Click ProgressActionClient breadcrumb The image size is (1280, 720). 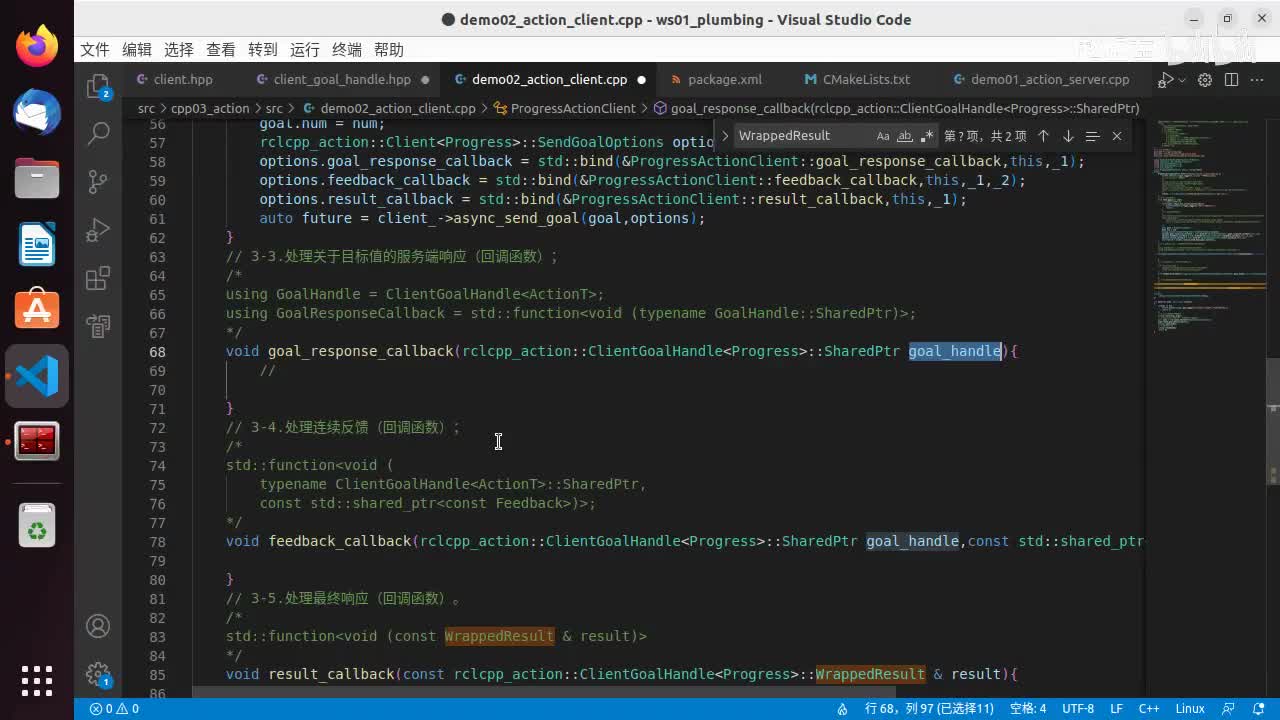572,108
